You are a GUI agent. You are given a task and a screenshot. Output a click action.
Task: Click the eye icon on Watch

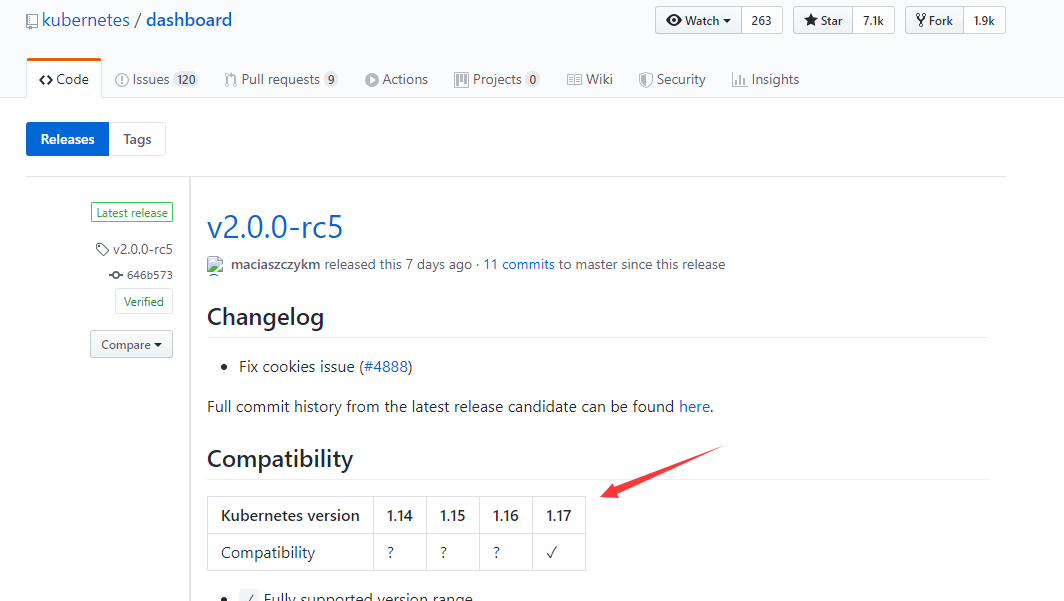[x=673, y=20]
